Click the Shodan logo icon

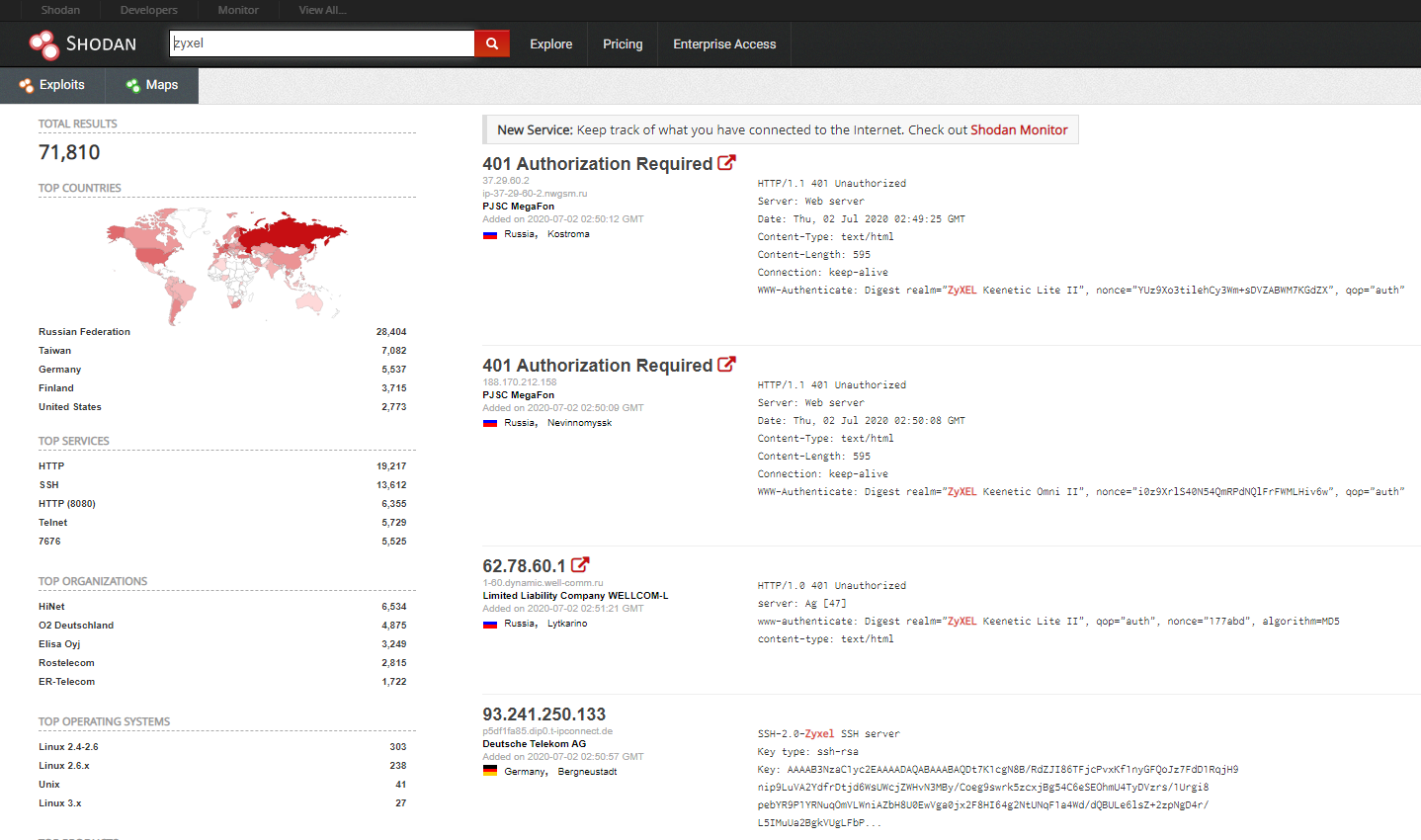coord(43,44)
